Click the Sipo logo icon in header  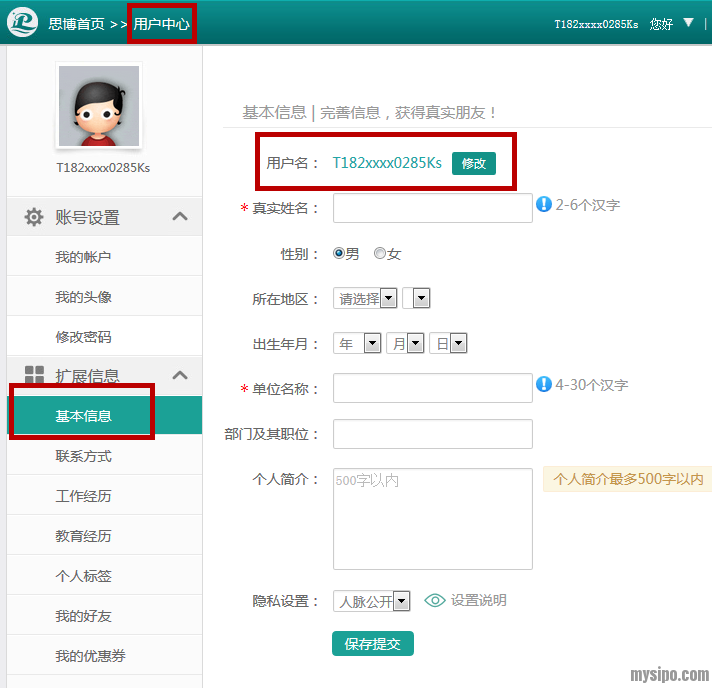(x=22, y=22)
